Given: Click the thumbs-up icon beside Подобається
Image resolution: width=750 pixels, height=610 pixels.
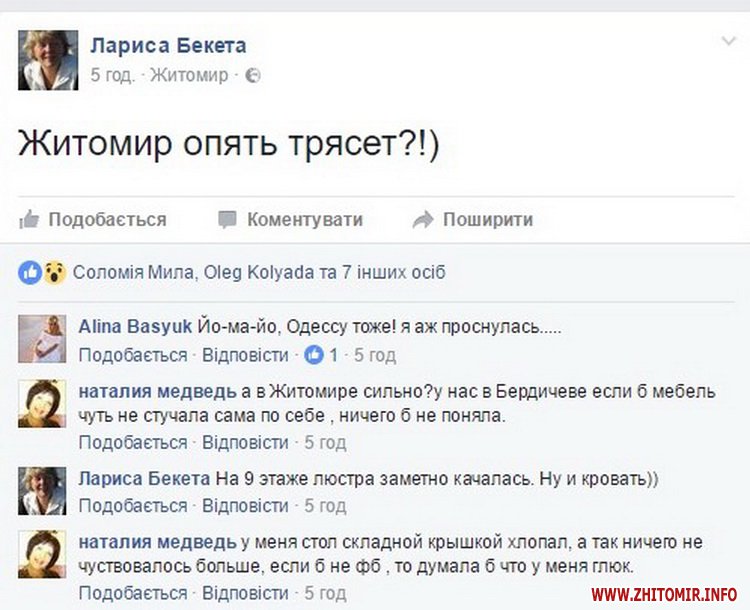Looking at the screenshot, I should 29,219.
